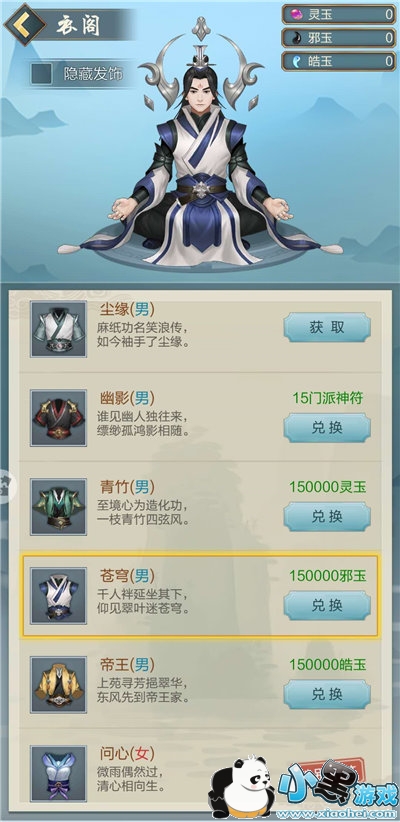Select the 幽影 black-red outfit icon
Image resolution: width=400 pixels, height=822 pixels.
pos(58,418)
